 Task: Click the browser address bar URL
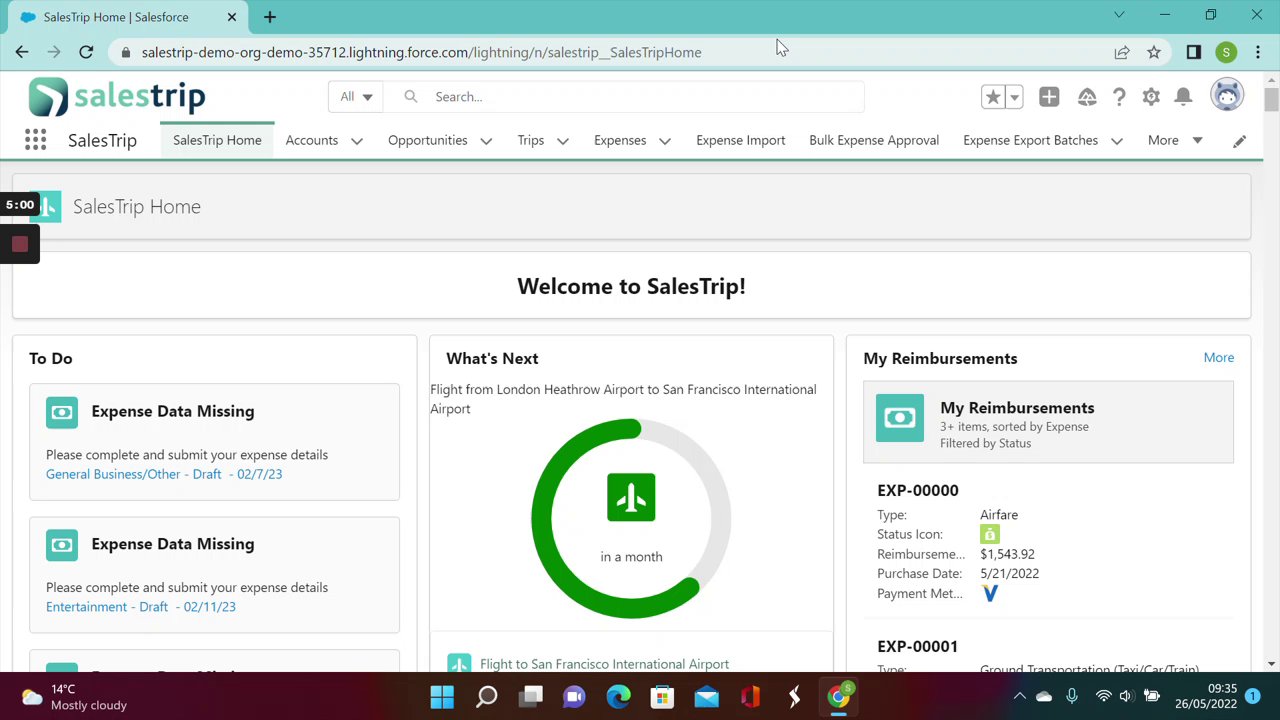pos(422,52)
